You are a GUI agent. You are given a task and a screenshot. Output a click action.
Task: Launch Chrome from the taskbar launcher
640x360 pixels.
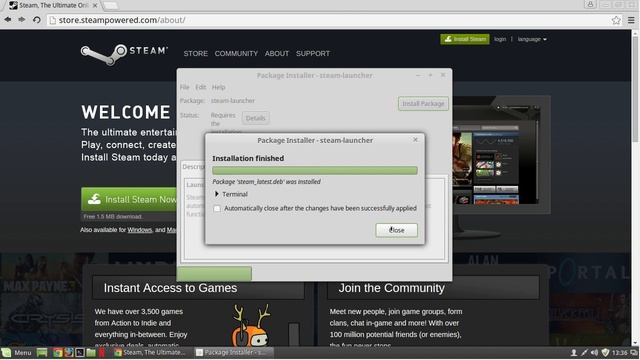tap(58, 353)
